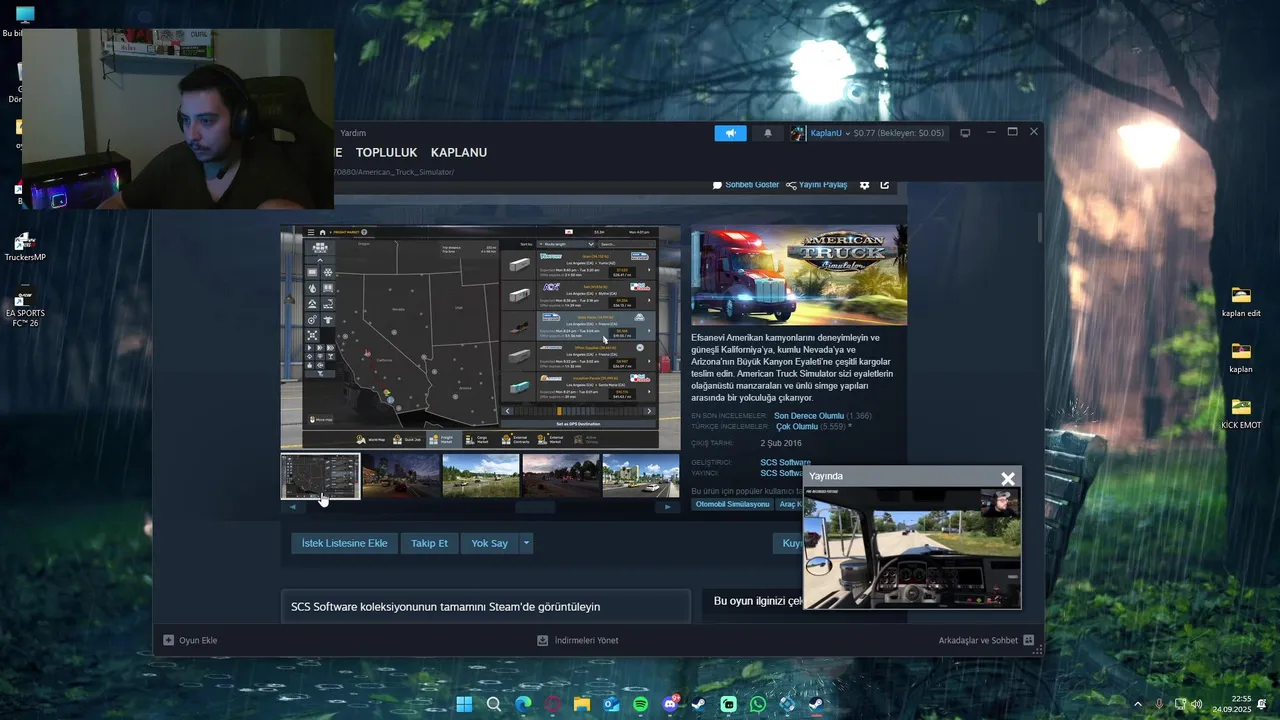This screenshot has width=1280, height=720.
Task: Click the thumbnail strip left arrow
Action: (x=292, y=507)
